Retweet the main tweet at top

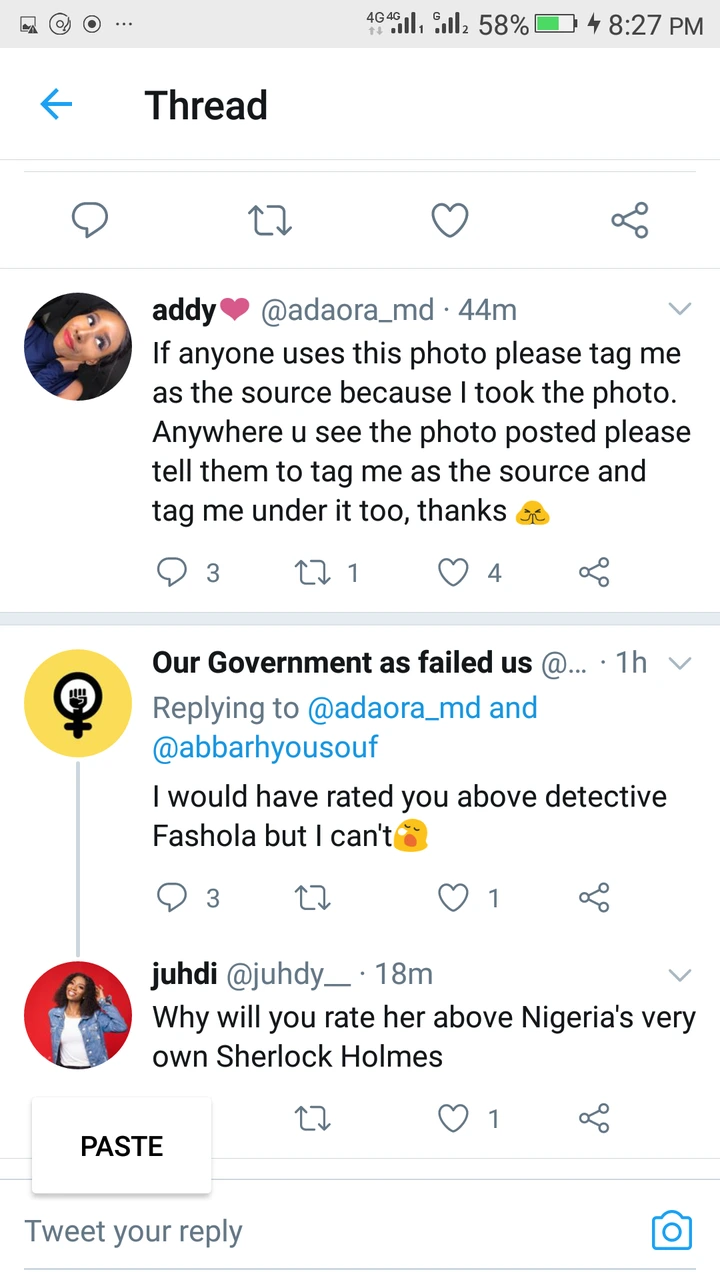(269, 220)
